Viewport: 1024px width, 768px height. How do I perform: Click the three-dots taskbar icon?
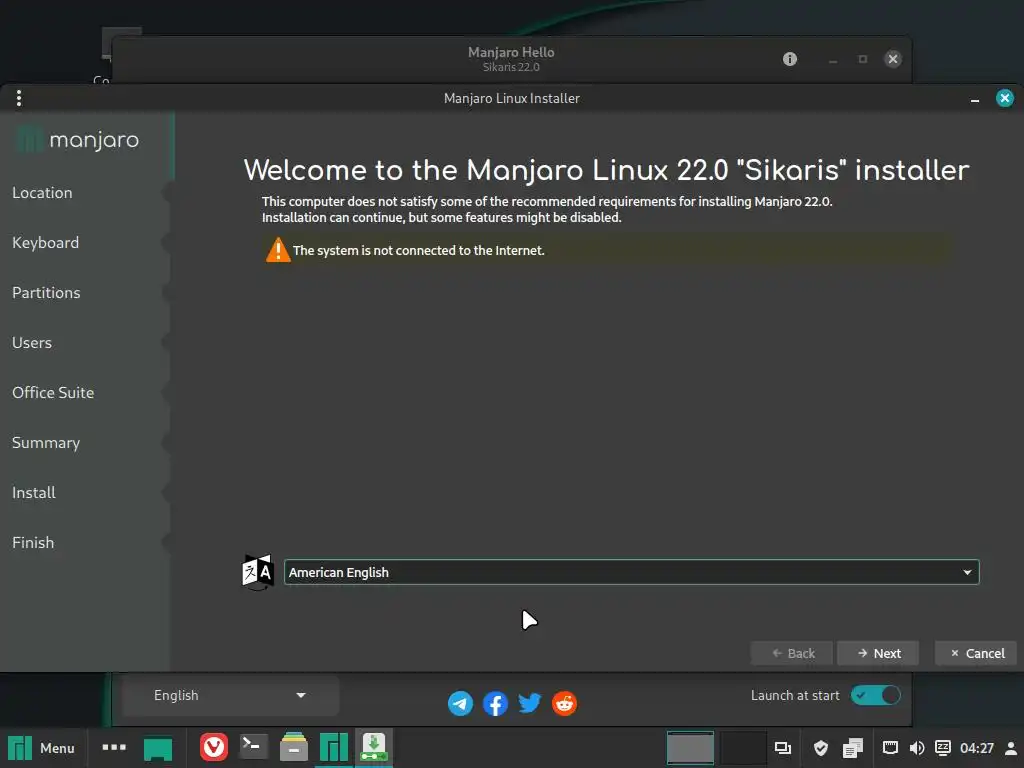(114, 747)
